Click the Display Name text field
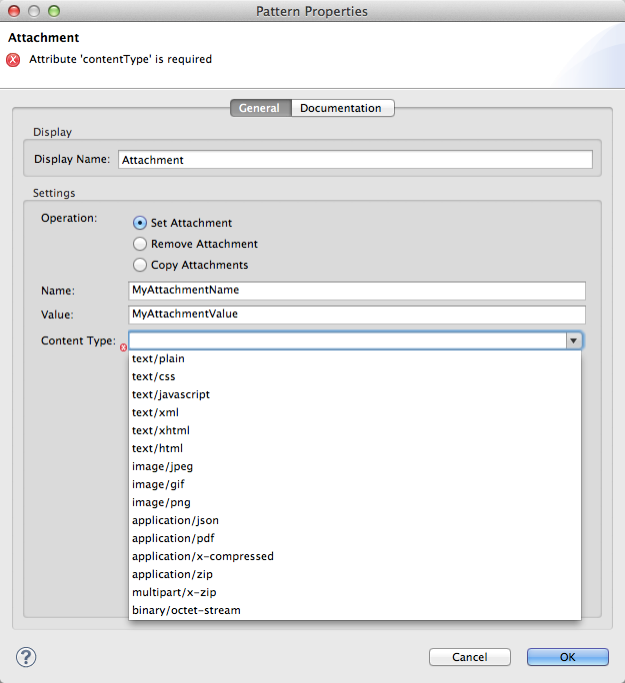The width and height of the screenshot is (625, 683). point(355,159)
